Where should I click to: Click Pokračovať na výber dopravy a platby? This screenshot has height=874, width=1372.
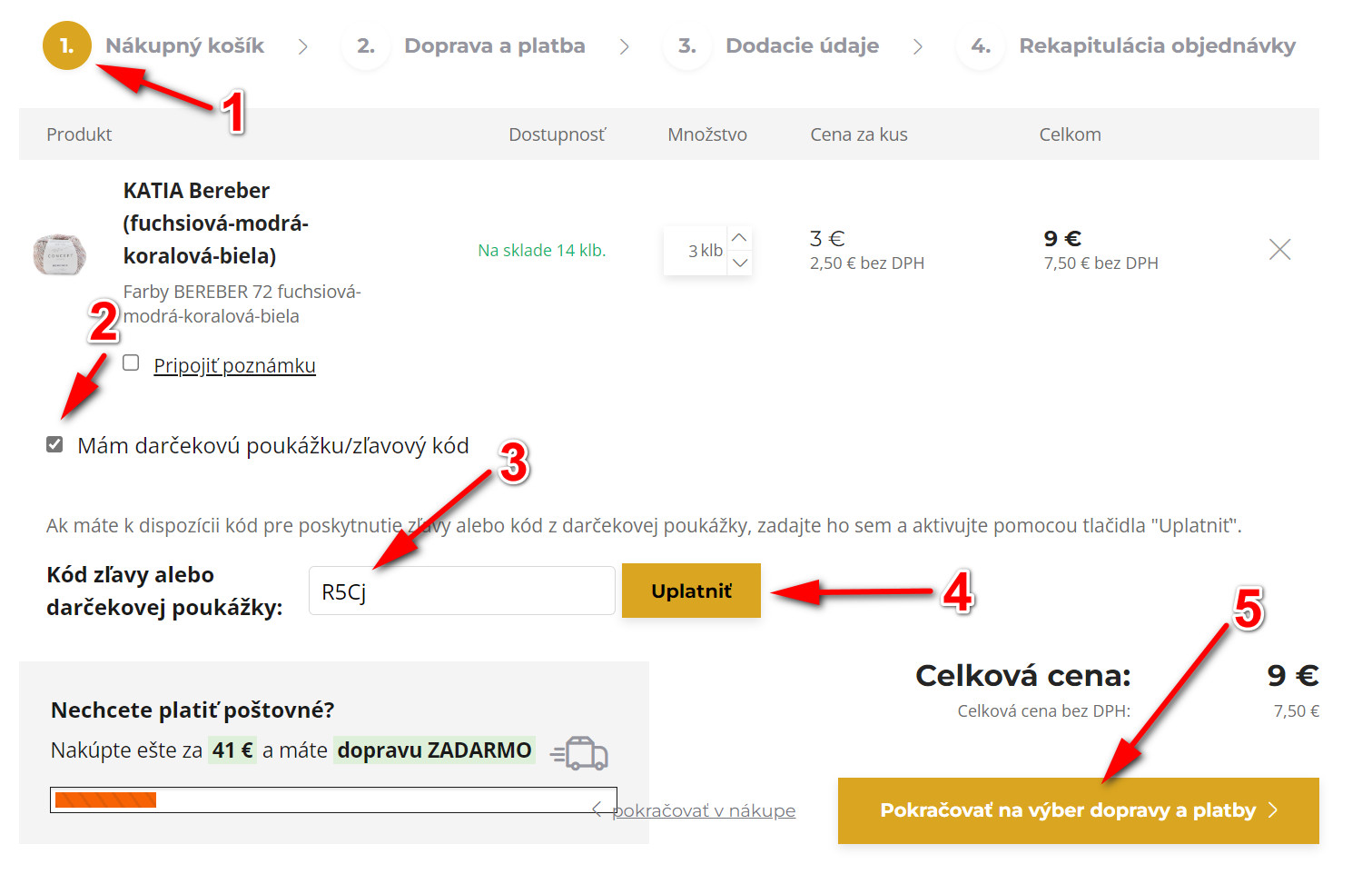pyautogui.click(x=1078, y=810)
